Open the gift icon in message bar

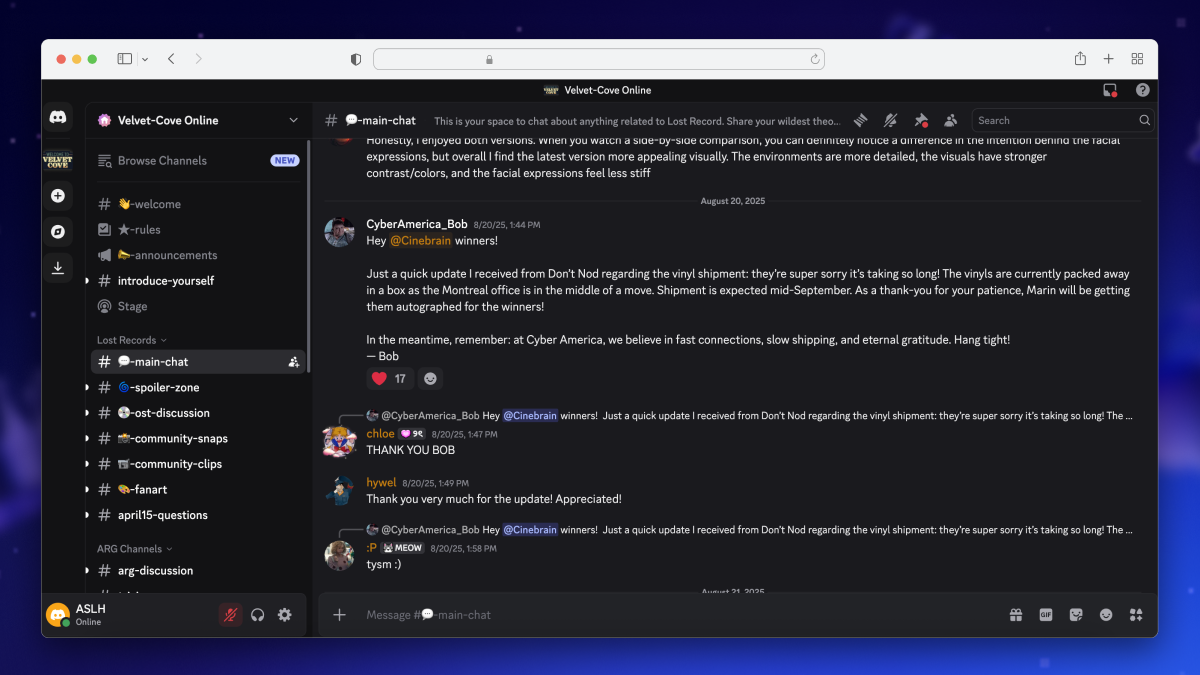coord(1016,615)
